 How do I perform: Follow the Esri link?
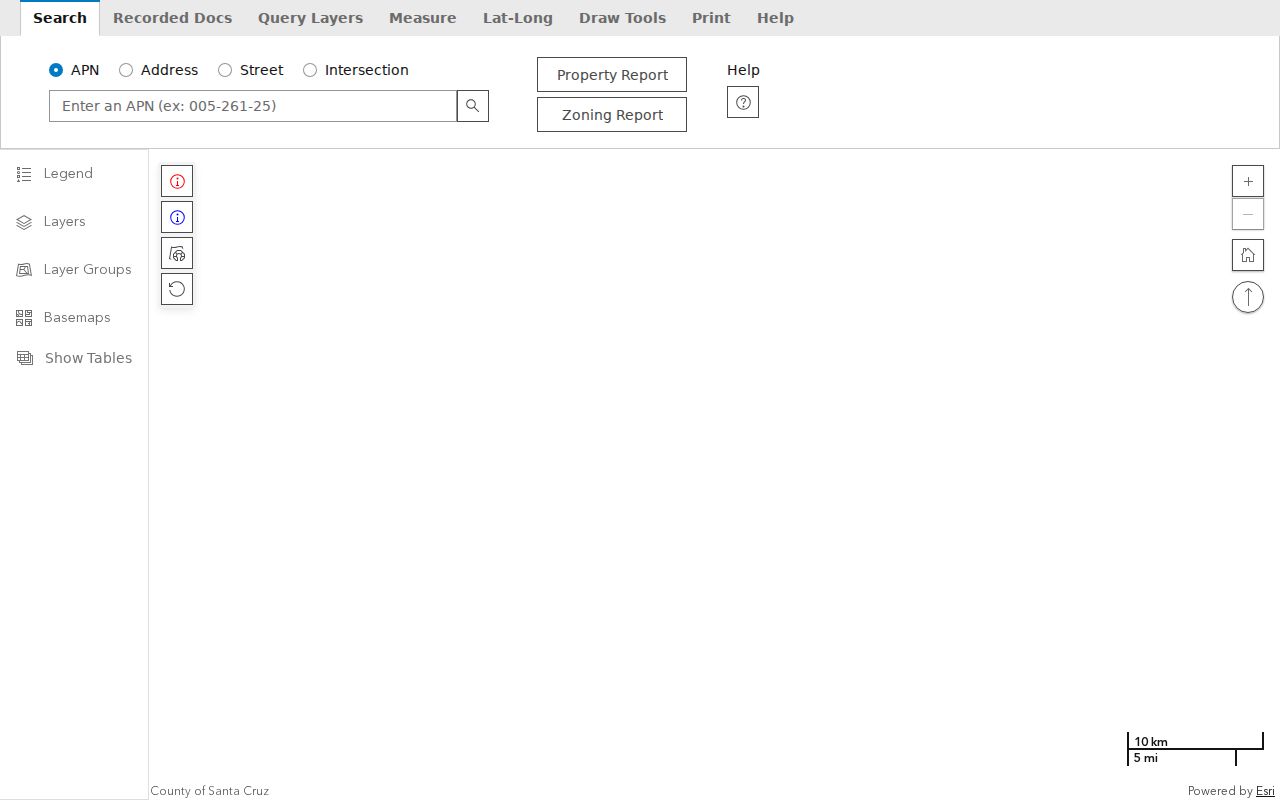(x=1265, y=791)
